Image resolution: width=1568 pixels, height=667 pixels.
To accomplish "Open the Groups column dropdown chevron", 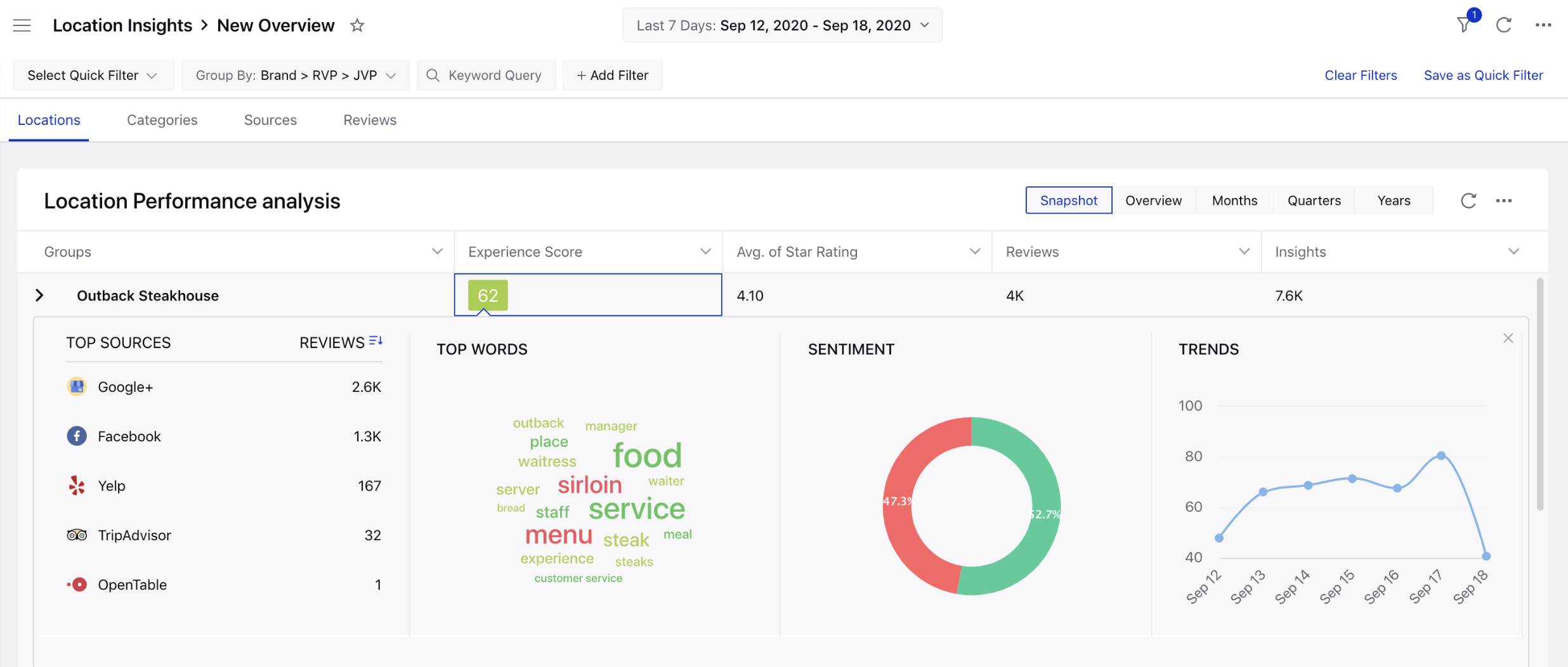I will (x=437, y=252).
